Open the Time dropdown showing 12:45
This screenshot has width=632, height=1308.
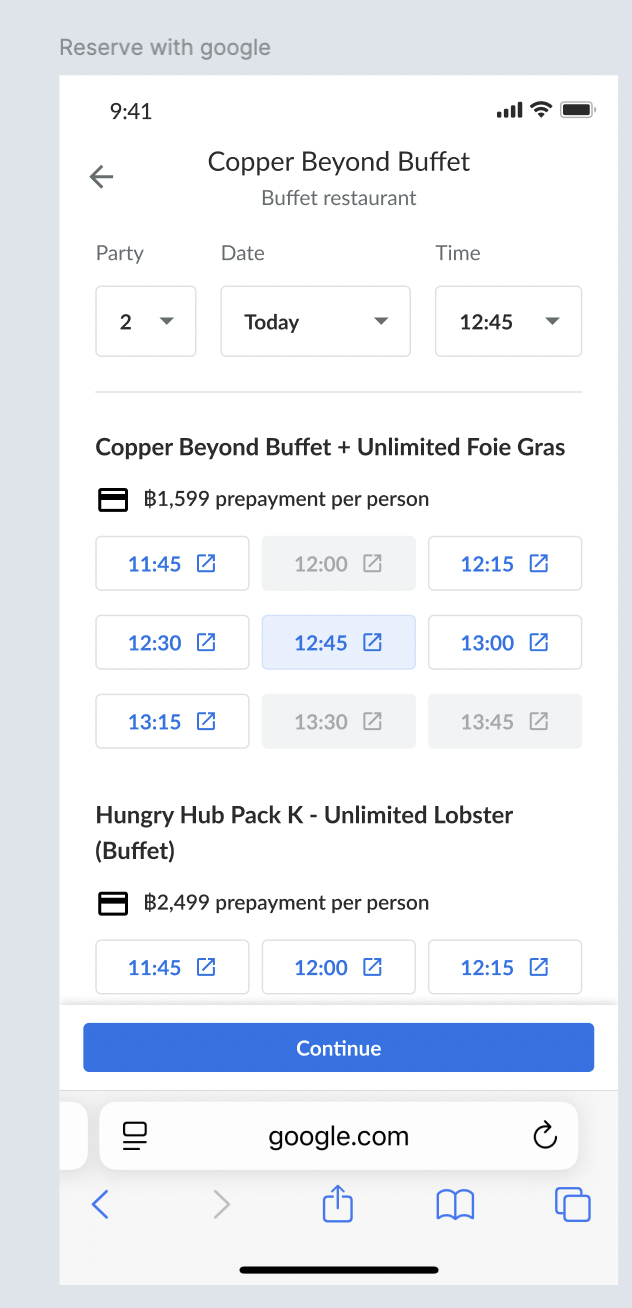[508, 322]
